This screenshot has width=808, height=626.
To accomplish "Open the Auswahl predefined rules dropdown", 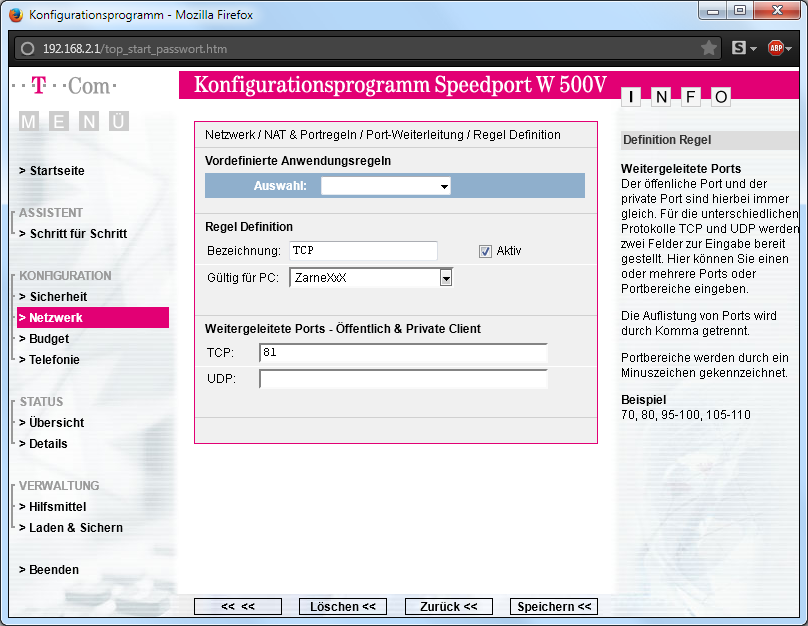I will [385, 186].
